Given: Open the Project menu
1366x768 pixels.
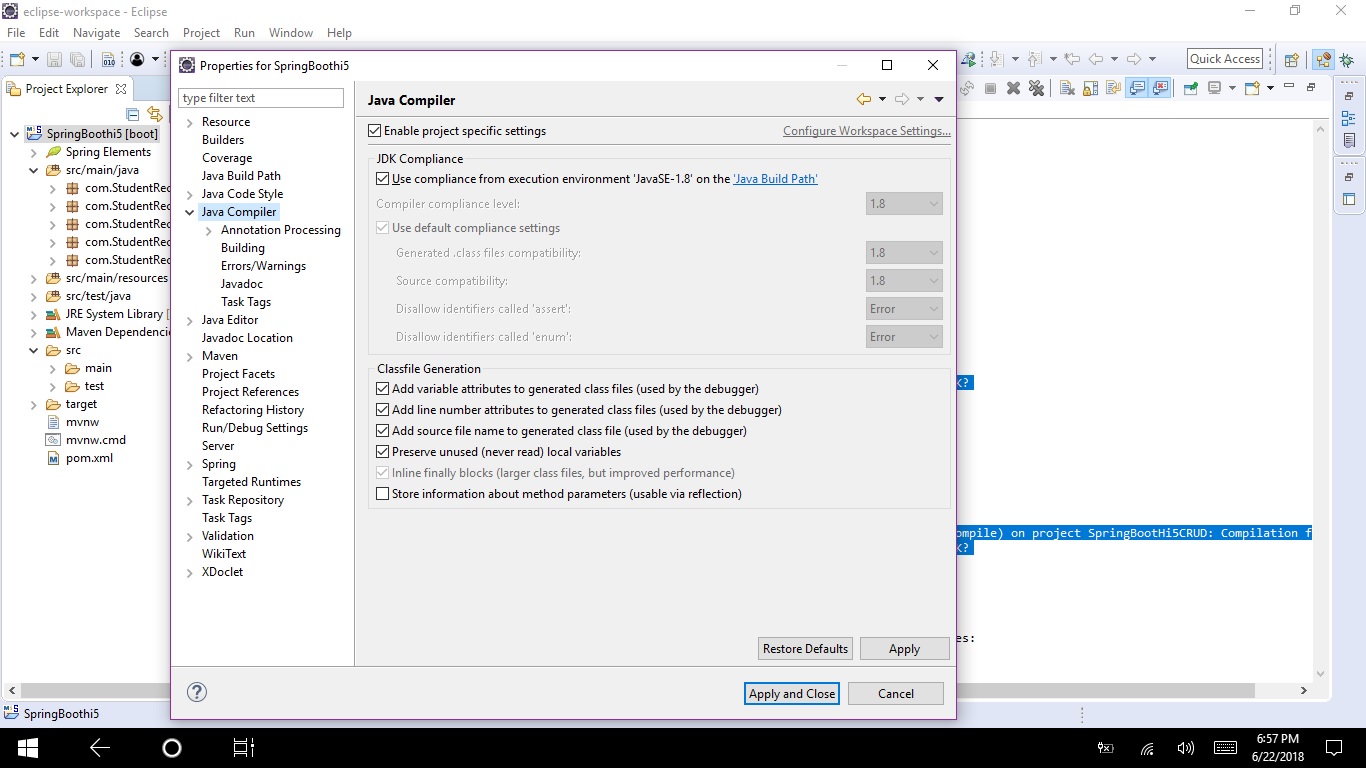Looking at the screenshot, I should point(201,33).
